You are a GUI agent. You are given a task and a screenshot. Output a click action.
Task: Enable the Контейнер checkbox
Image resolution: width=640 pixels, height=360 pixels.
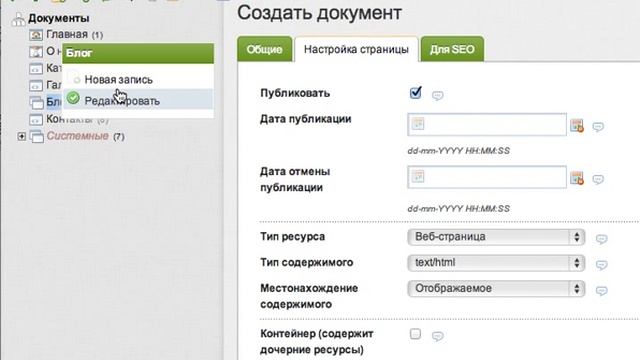415,334
